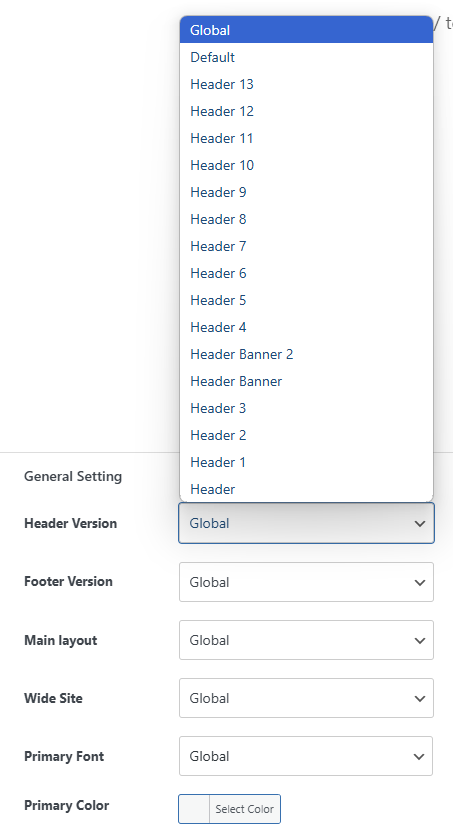
Task: Expand the Primary Font dropdown
Action: 306,756
